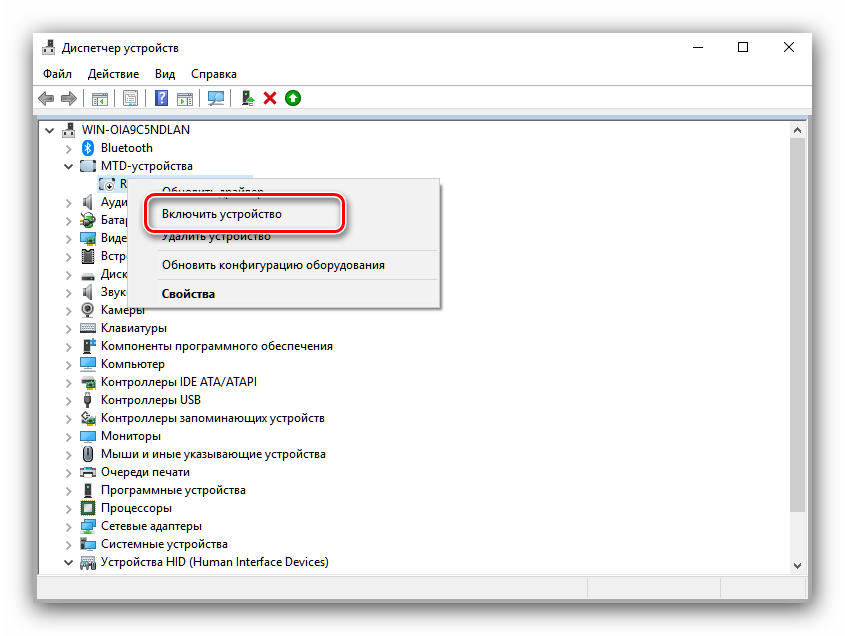Select Обновить конфигурацию оборудования menu entry
This screenshot has width=845, height=636.
(x=273, y=265)
